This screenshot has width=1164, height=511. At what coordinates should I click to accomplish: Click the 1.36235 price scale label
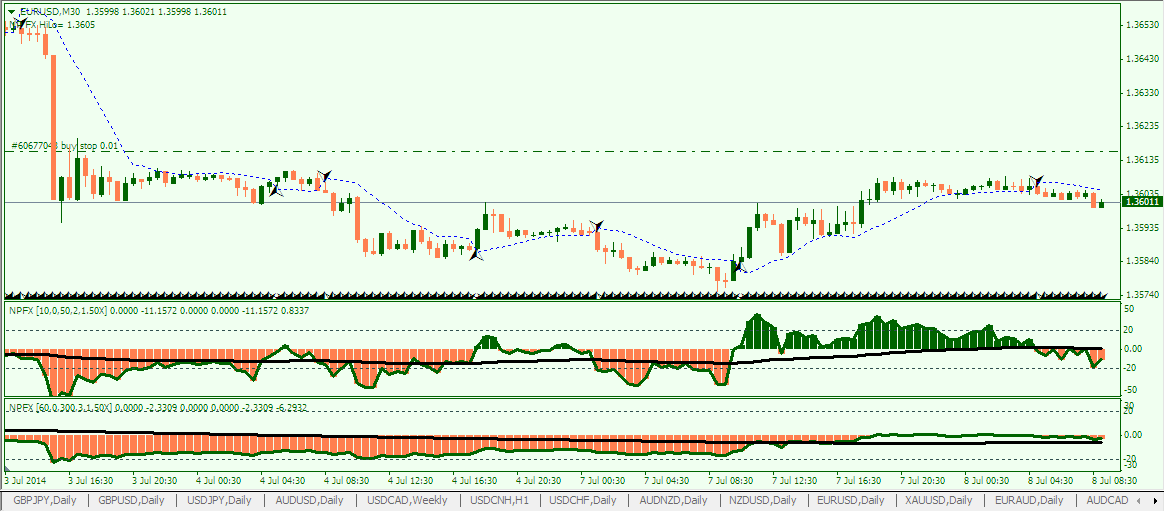(x=1140, y=126)
